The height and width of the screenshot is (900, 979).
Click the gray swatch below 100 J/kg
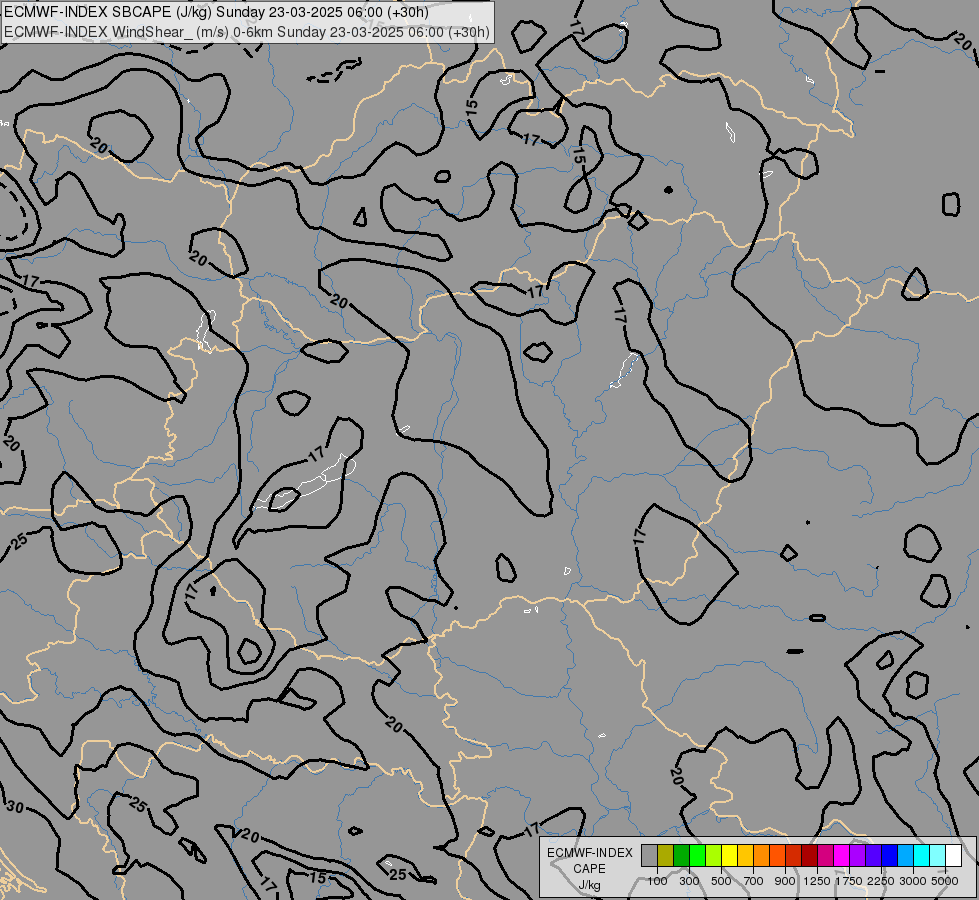pyautogui.click(x=649, y=856)
